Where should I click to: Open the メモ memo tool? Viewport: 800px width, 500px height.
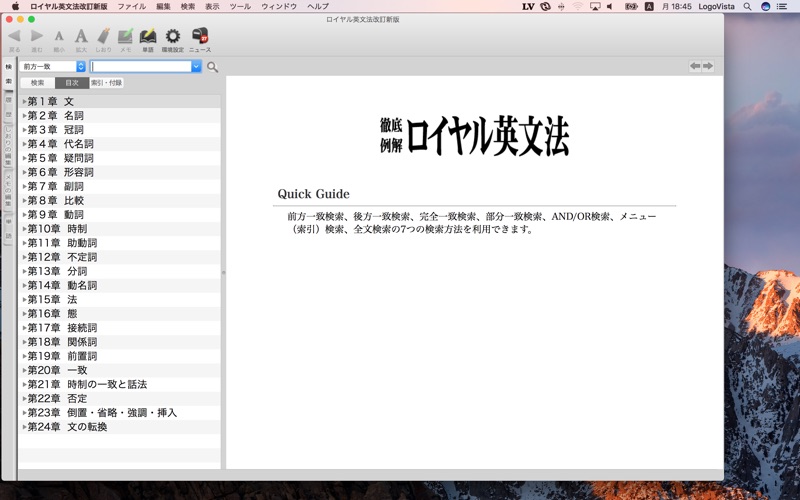click(126, 36)
